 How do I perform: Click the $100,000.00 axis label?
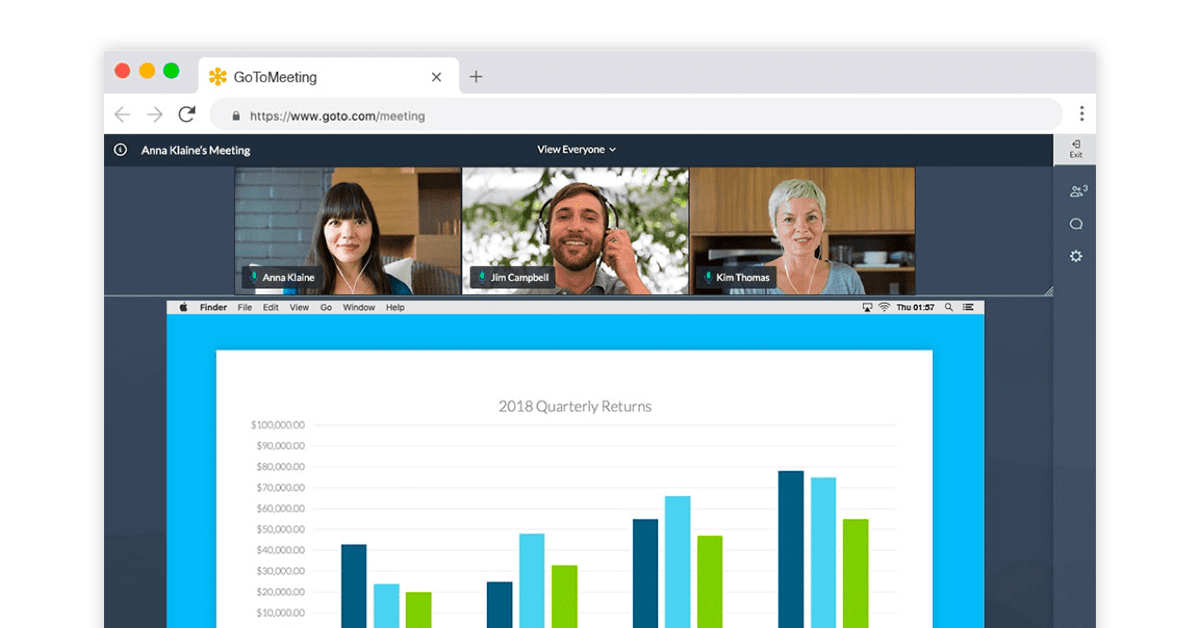pos(277,425)
